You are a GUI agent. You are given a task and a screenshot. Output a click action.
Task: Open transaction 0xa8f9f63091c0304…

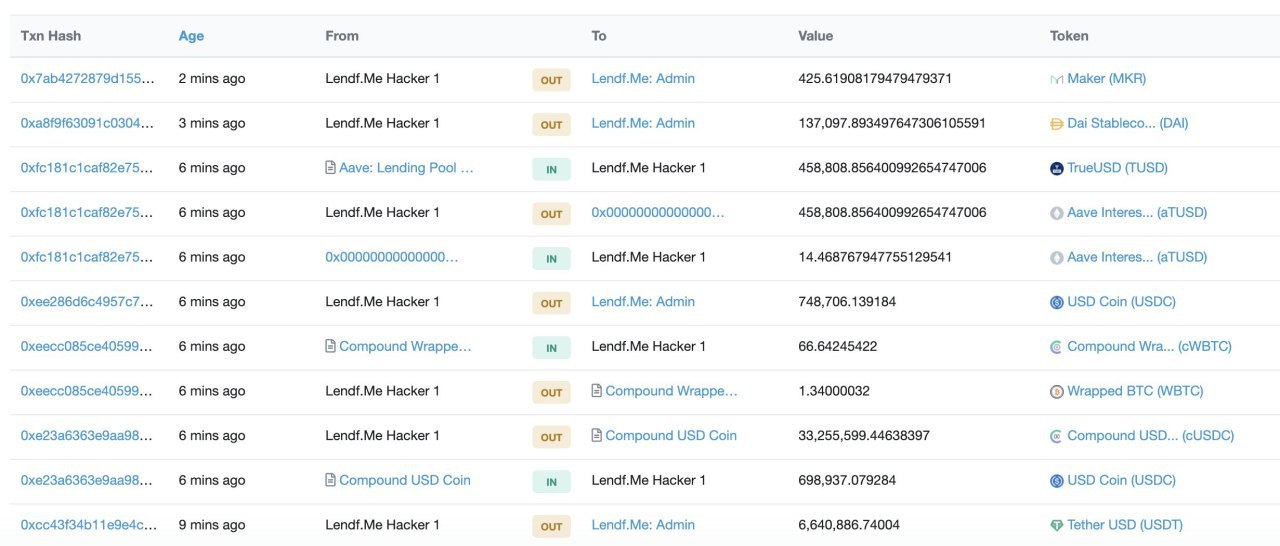[88, 124]
